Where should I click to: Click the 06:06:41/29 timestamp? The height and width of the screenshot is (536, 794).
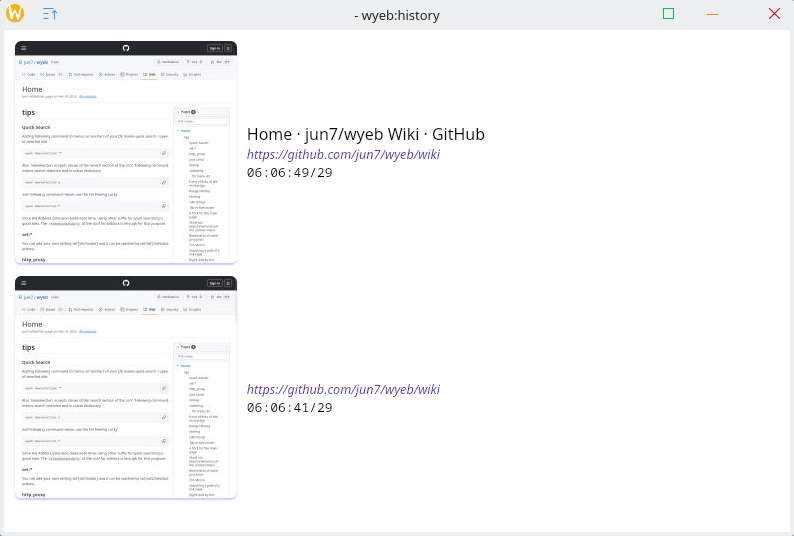(289, 408)
